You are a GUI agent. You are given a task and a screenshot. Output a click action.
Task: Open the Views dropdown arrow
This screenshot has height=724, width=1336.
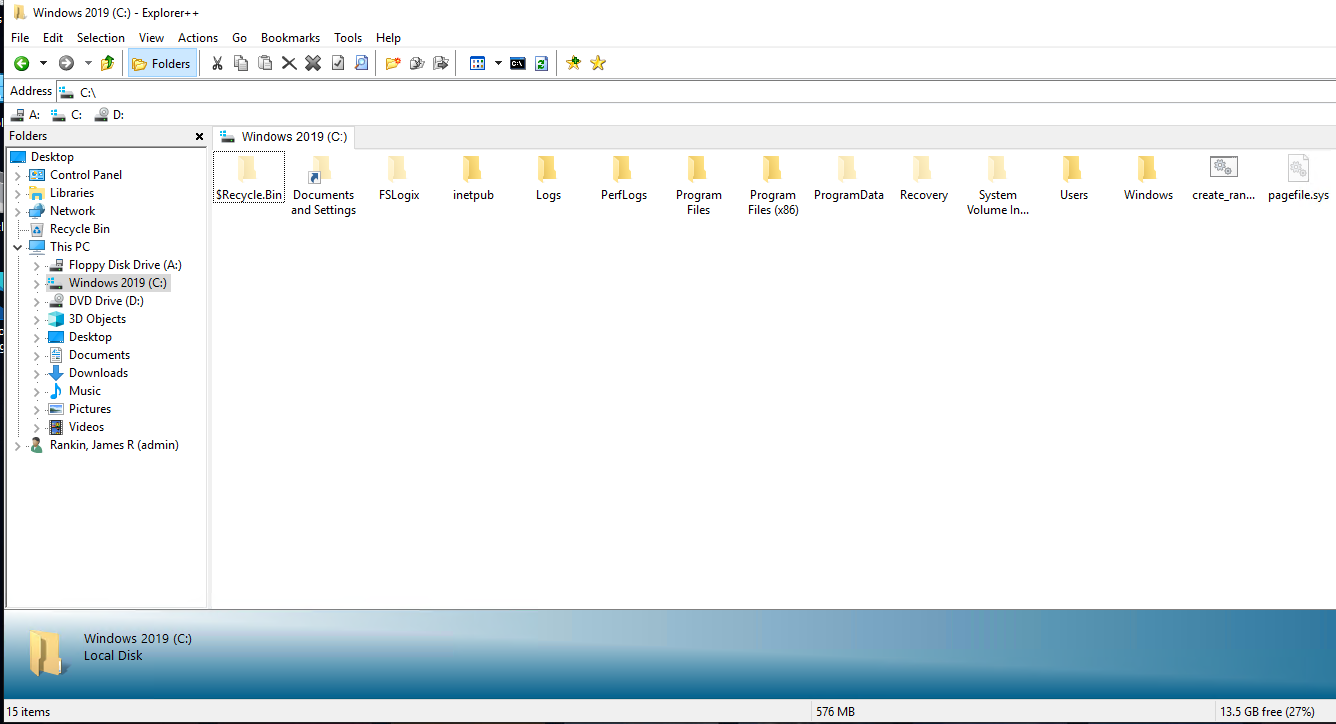coord(498,63)
